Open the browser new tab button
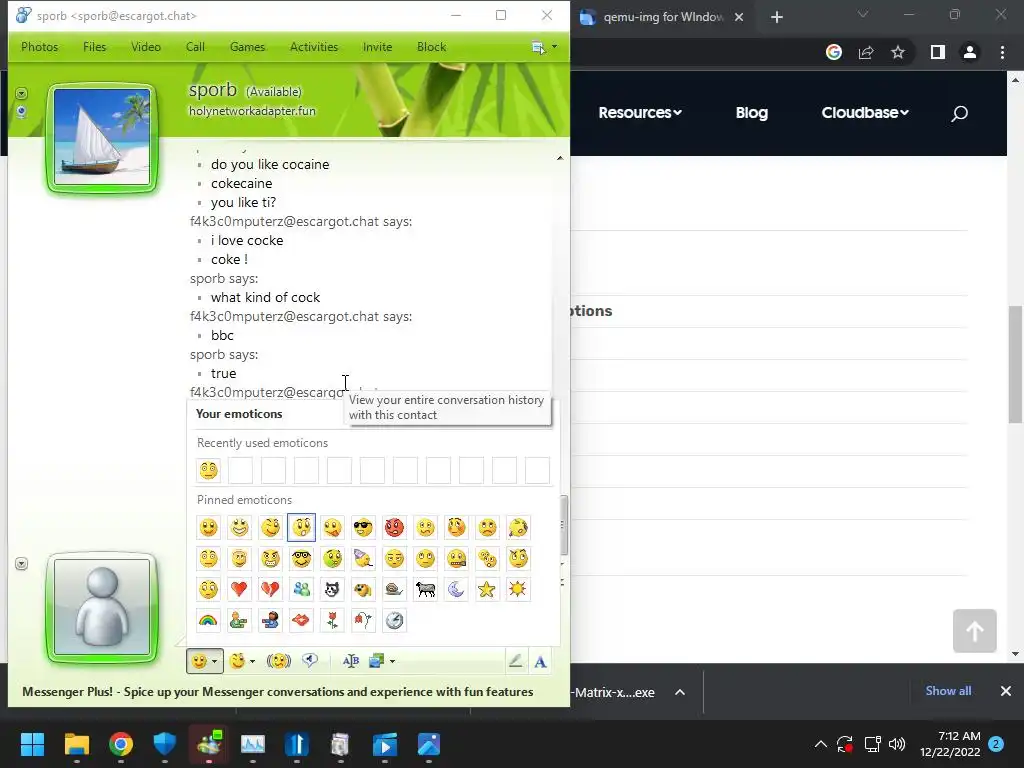 (x=776, y=17)
